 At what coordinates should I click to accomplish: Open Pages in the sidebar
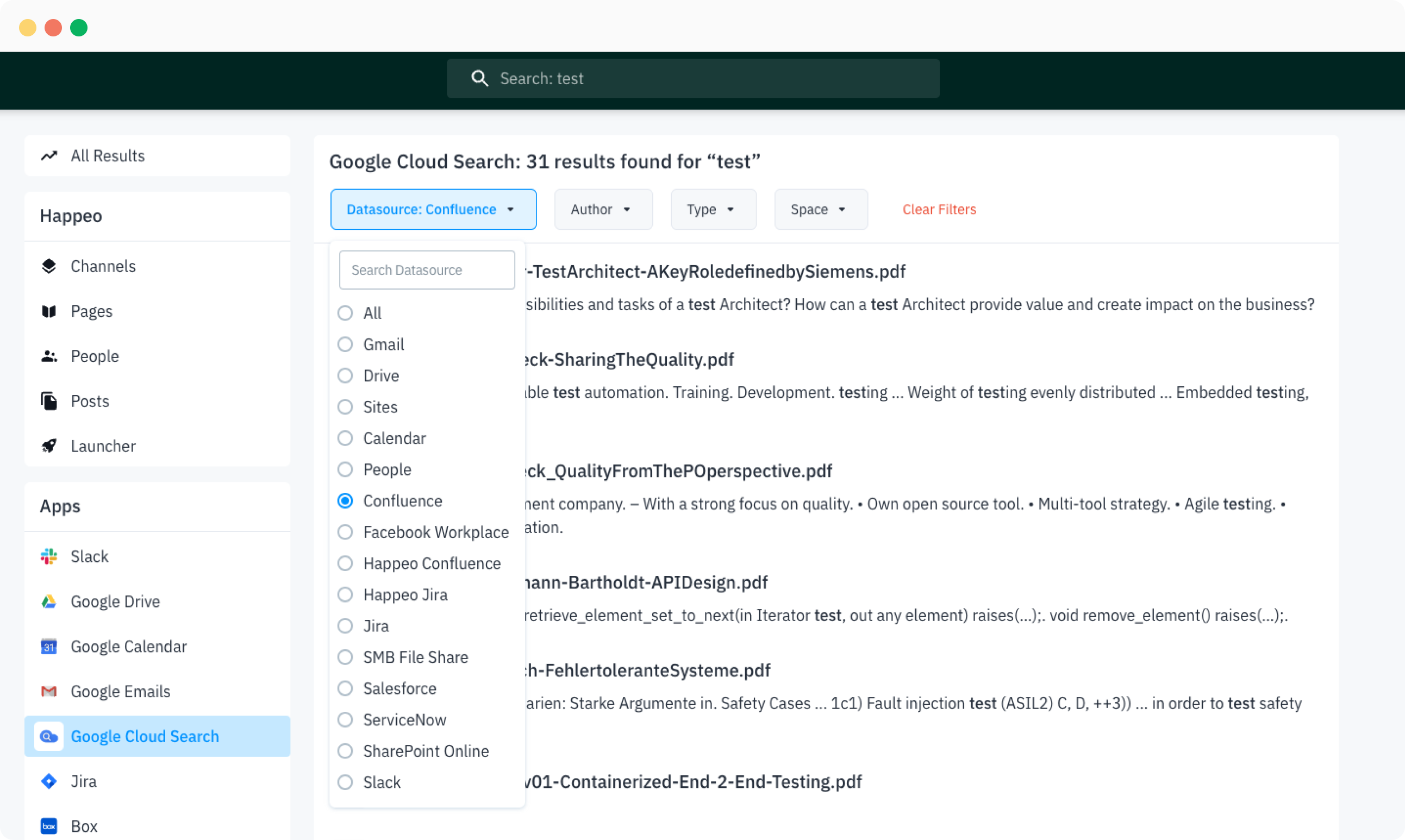[158, 311]
